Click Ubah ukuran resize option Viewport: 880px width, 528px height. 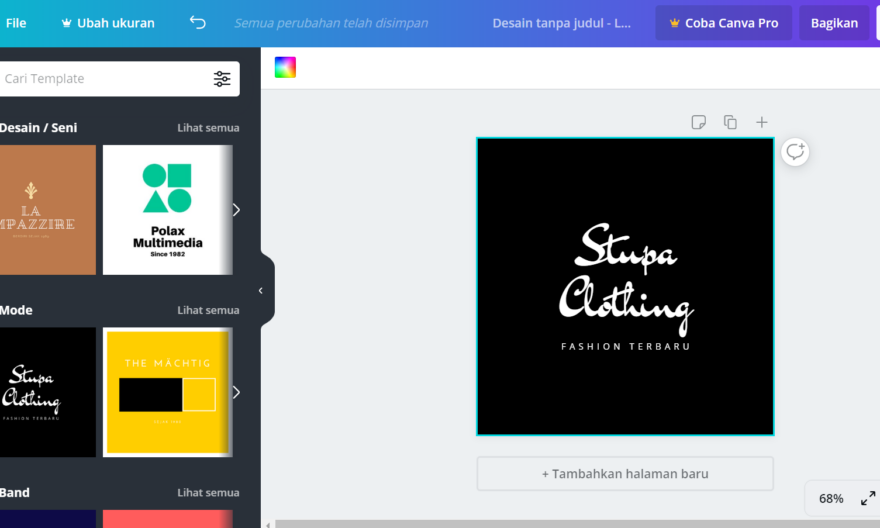(x=108, y=23)
